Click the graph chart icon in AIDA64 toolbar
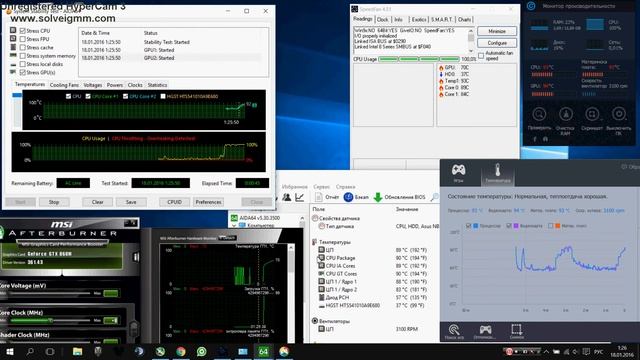This screenshot has width=640, height=360. [300, 198]
